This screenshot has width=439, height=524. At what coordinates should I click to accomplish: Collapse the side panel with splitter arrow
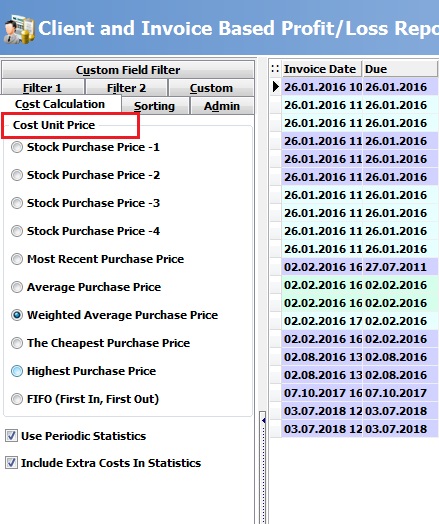coord(263,420)
